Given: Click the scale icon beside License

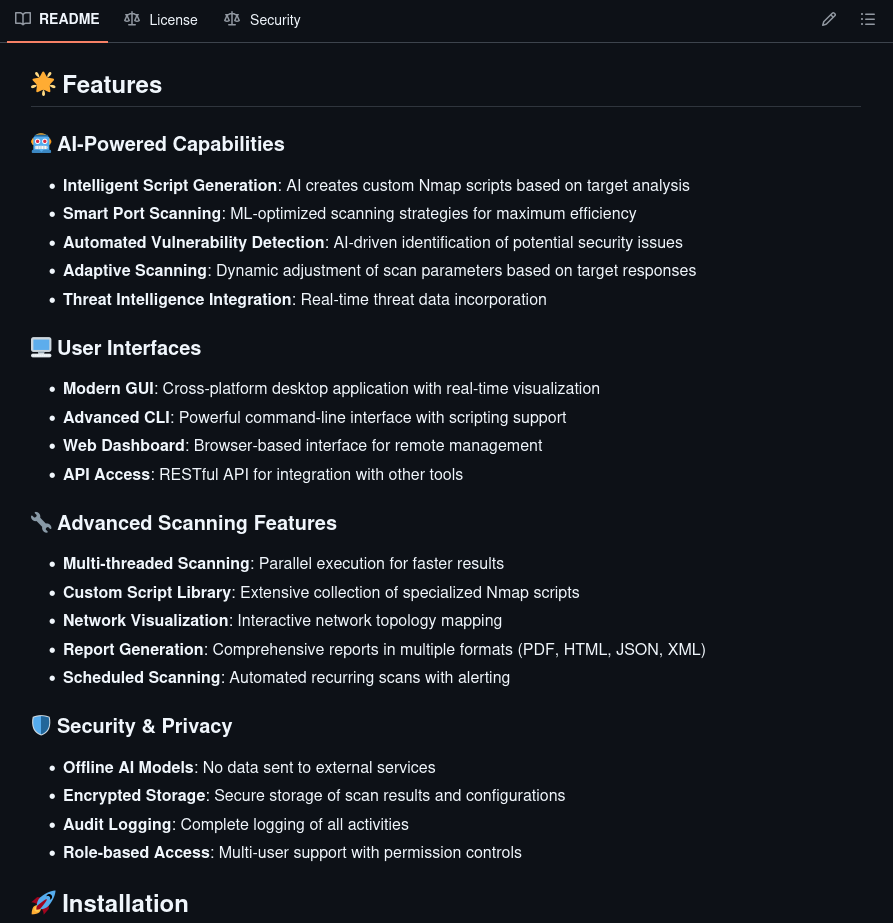Looking at the screenshot, I should click(x=132, y=19).
